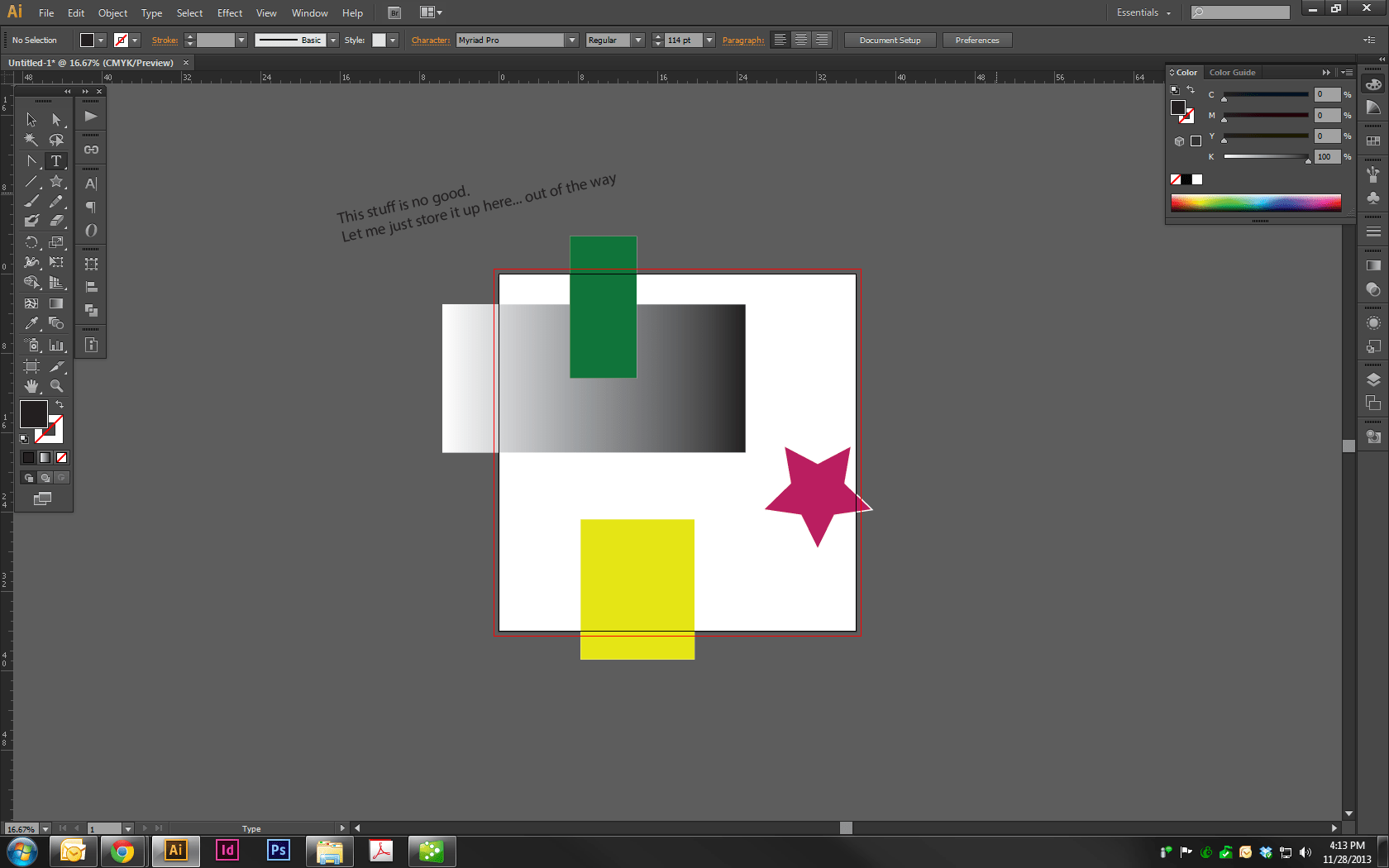Open the Character font dropdown
The image size is (1389, 868).
571,39
